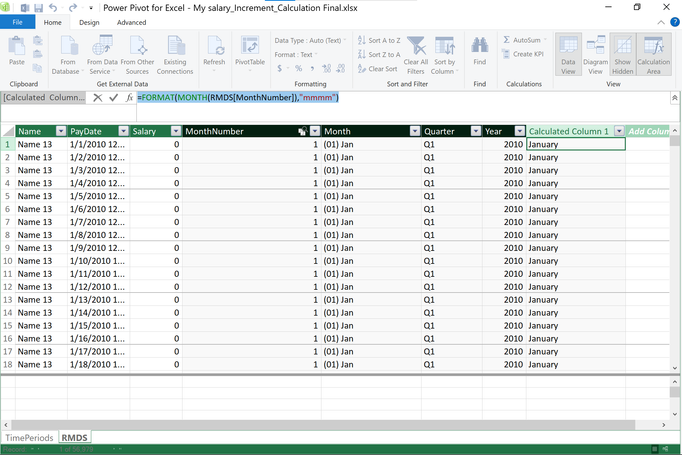Open PayDate column filter dropdown
The height and width of the screenshot is (455, 682).
coord(124,131)
